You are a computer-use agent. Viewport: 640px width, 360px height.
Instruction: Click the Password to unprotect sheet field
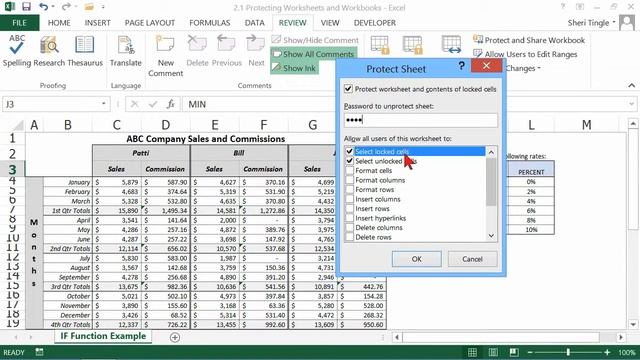(420, 120)
